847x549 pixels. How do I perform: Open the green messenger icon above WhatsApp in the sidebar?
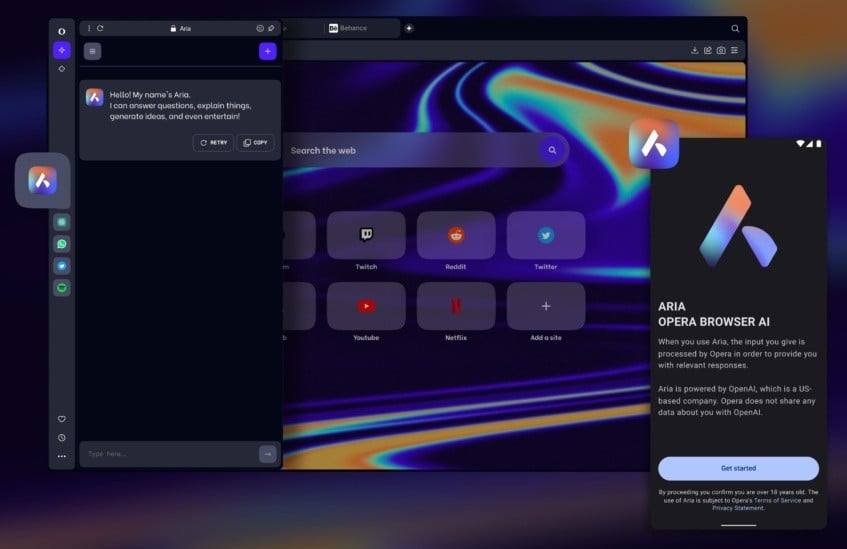62,222
